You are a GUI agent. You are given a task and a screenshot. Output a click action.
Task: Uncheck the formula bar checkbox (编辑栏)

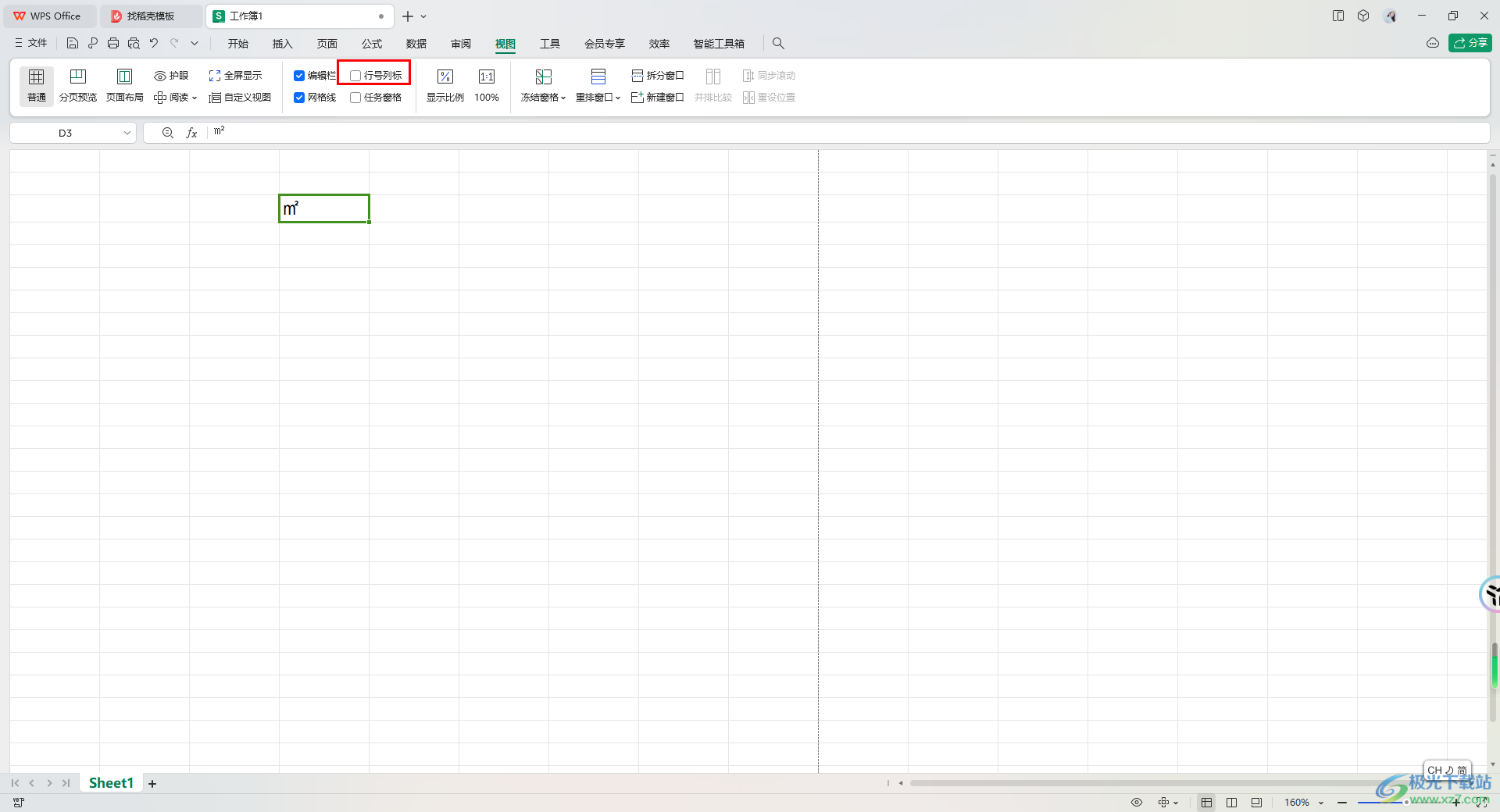coord(299,76)
